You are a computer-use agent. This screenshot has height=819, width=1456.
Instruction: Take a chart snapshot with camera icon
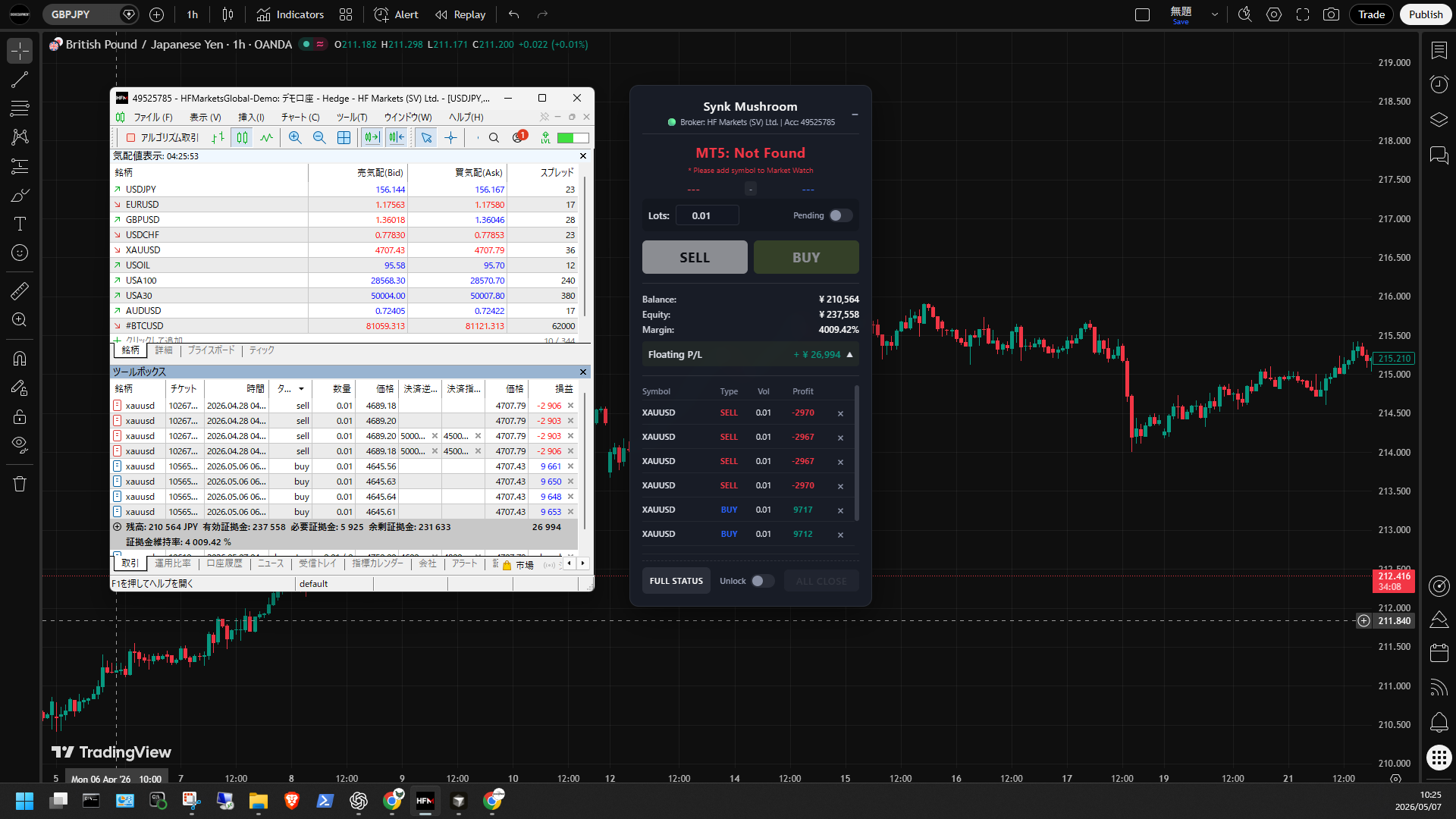click(x=1331, y=14)
